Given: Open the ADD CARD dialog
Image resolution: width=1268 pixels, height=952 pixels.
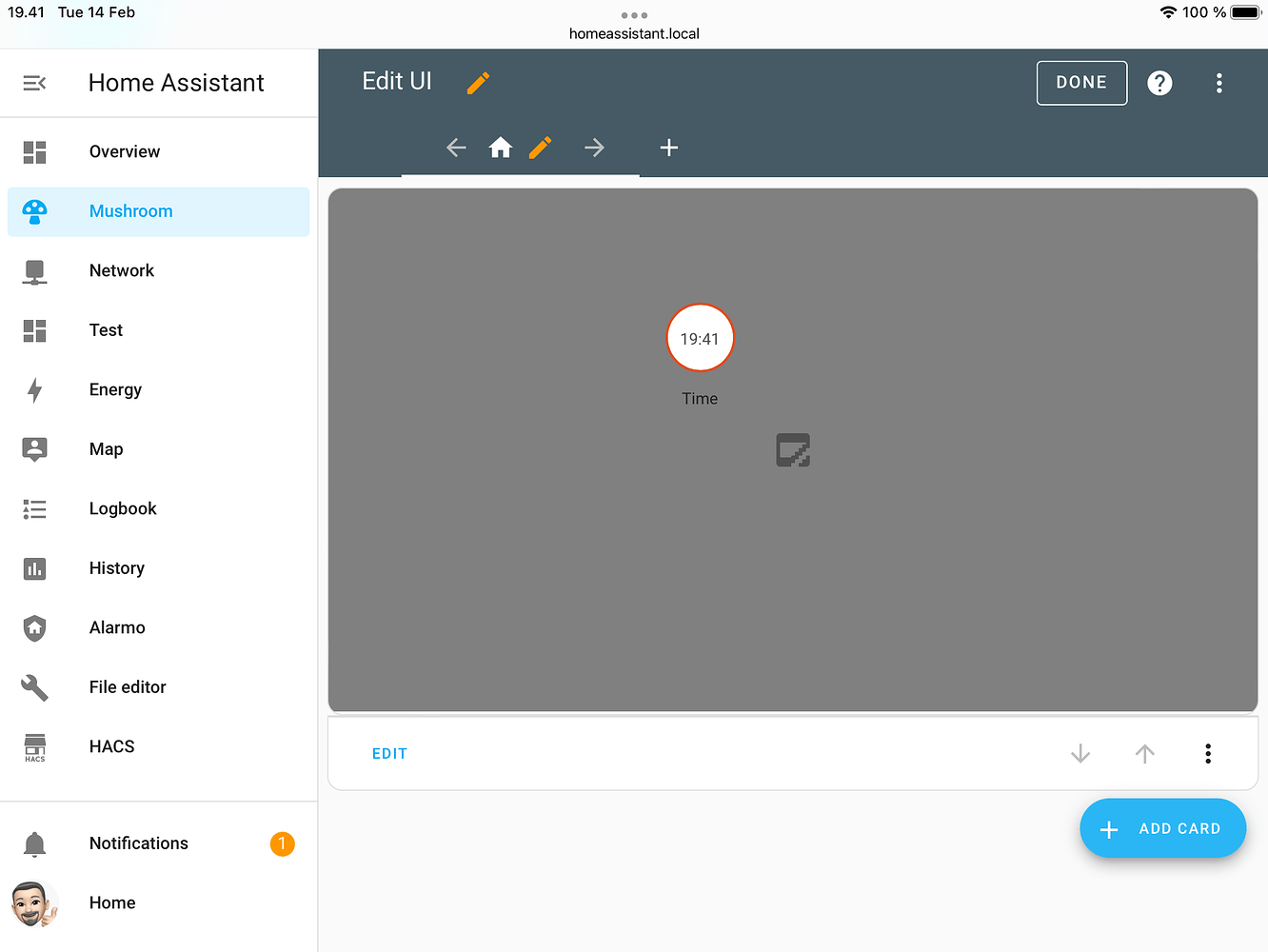Looking at the screenshot, I should tap(1162, 828).
